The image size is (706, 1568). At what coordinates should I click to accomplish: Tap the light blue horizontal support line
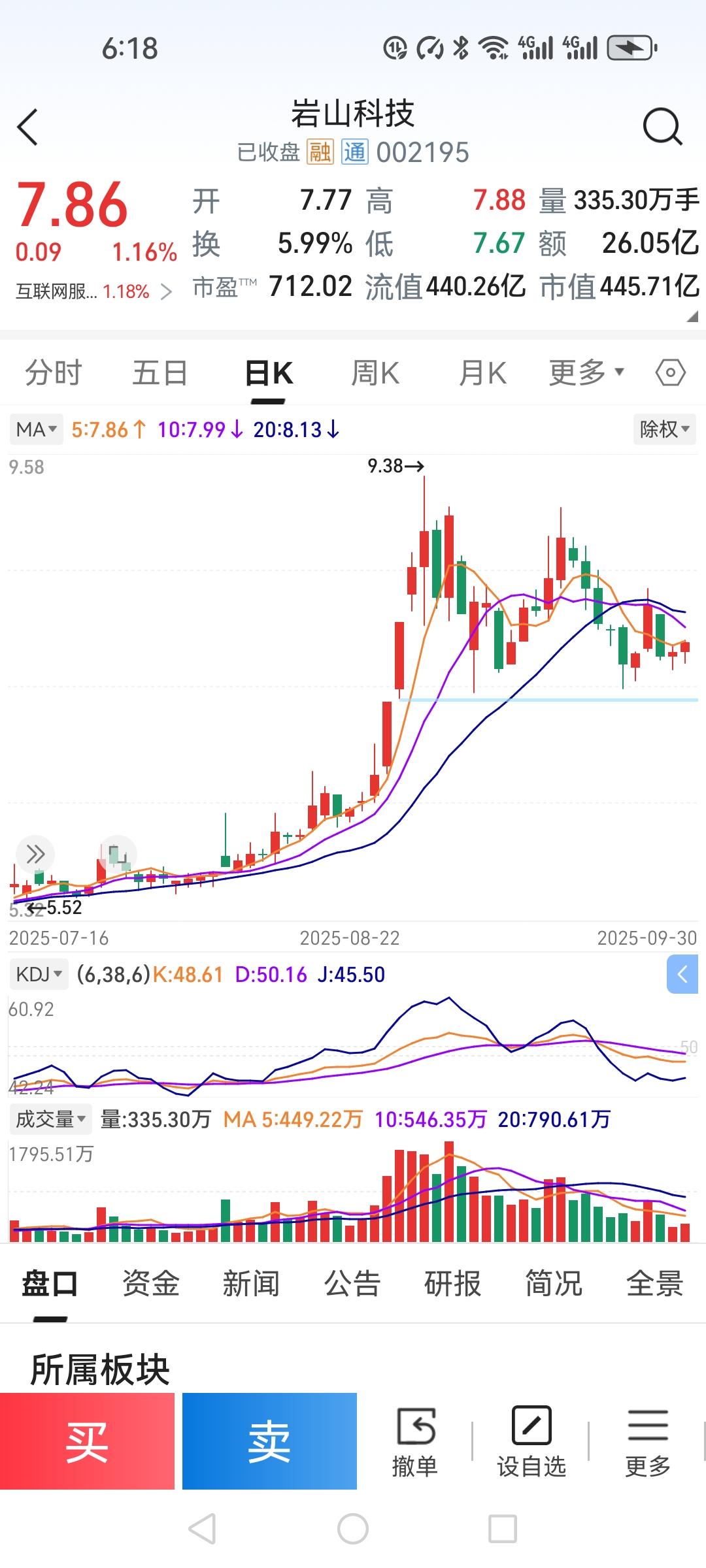548,700
